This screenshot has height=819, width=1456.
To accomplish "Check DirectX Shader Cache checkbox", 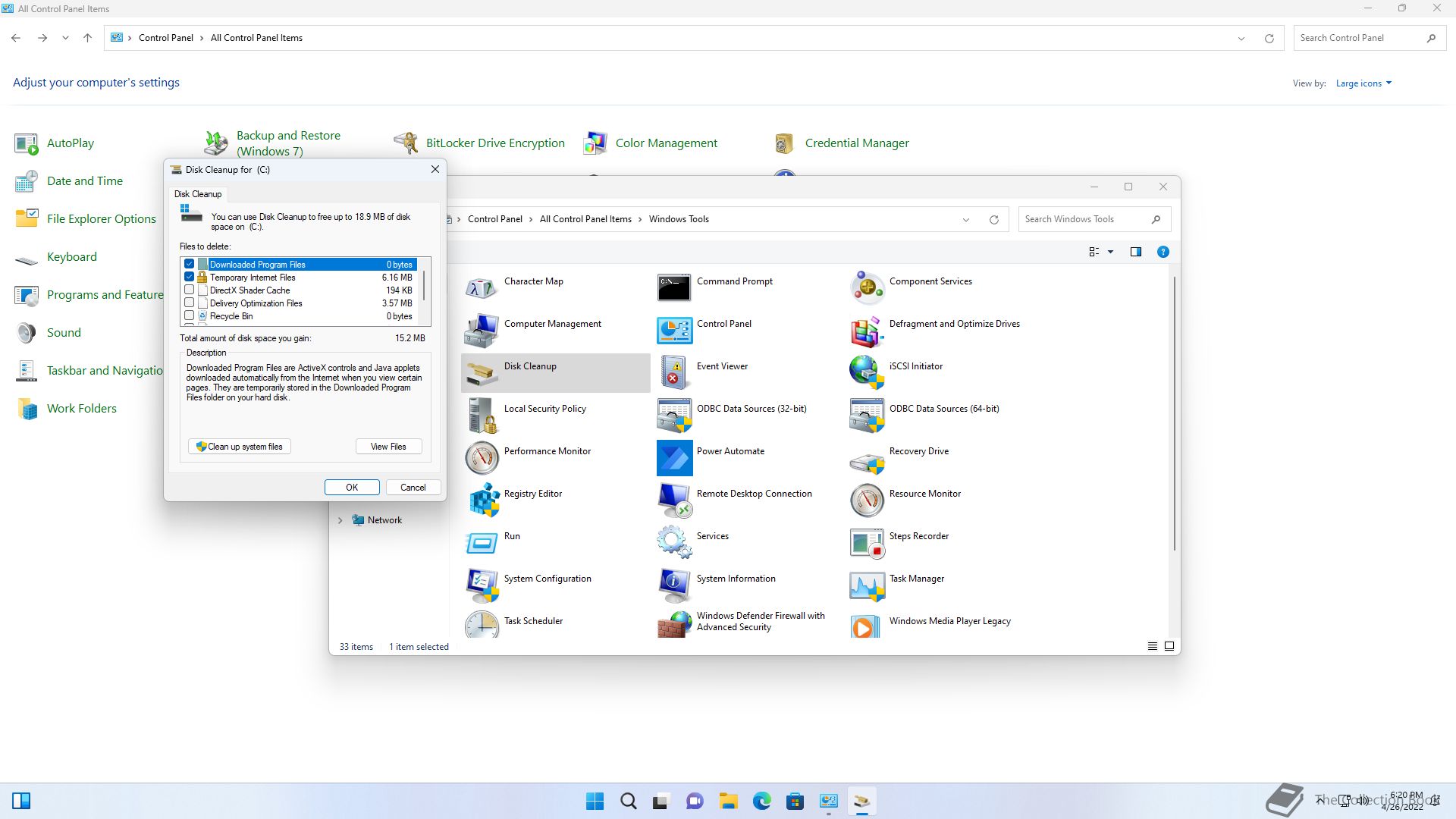I will (190, 290).
